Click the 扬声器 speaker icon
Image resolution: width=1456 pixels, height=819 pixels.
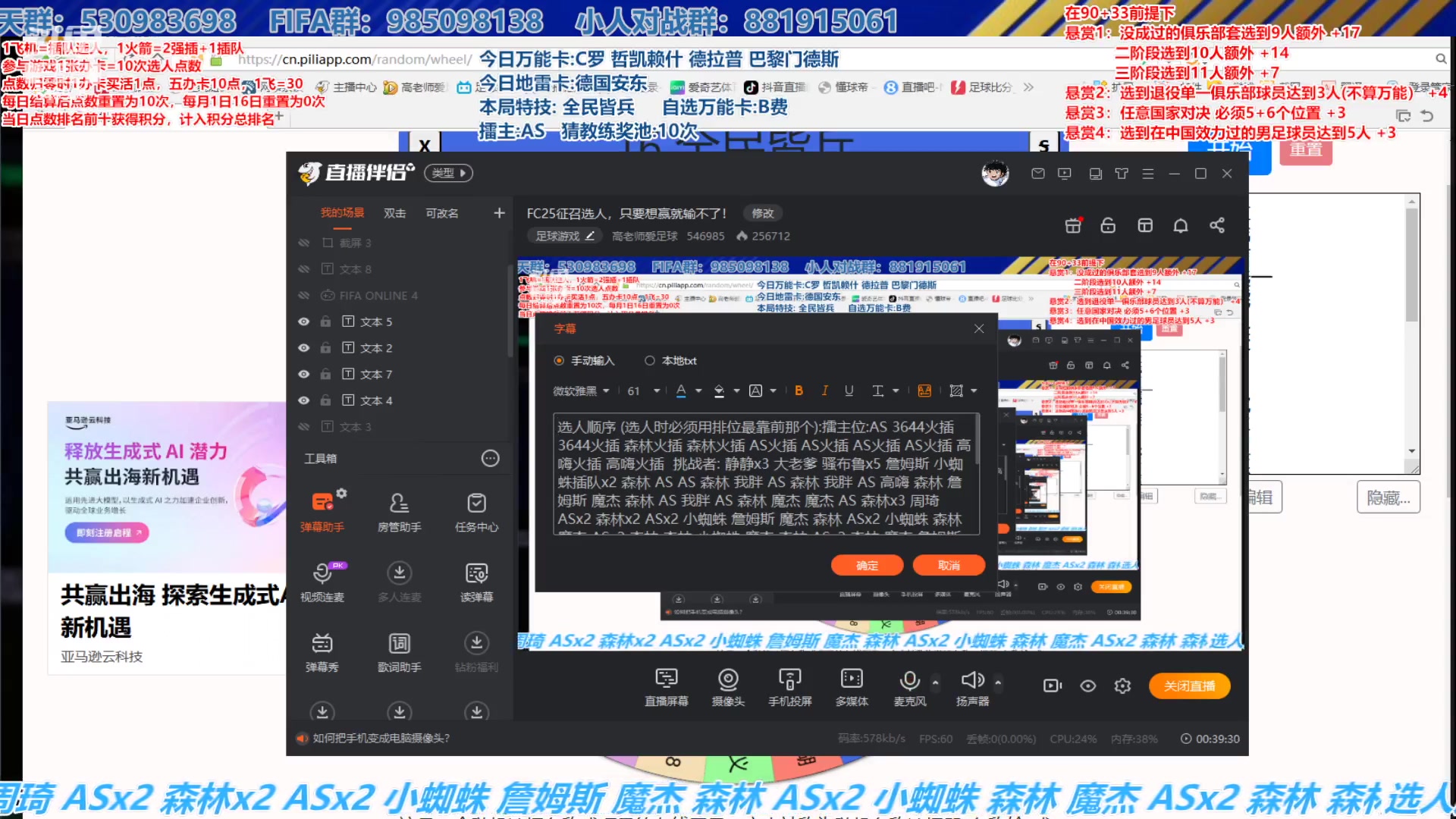(971, 680)
